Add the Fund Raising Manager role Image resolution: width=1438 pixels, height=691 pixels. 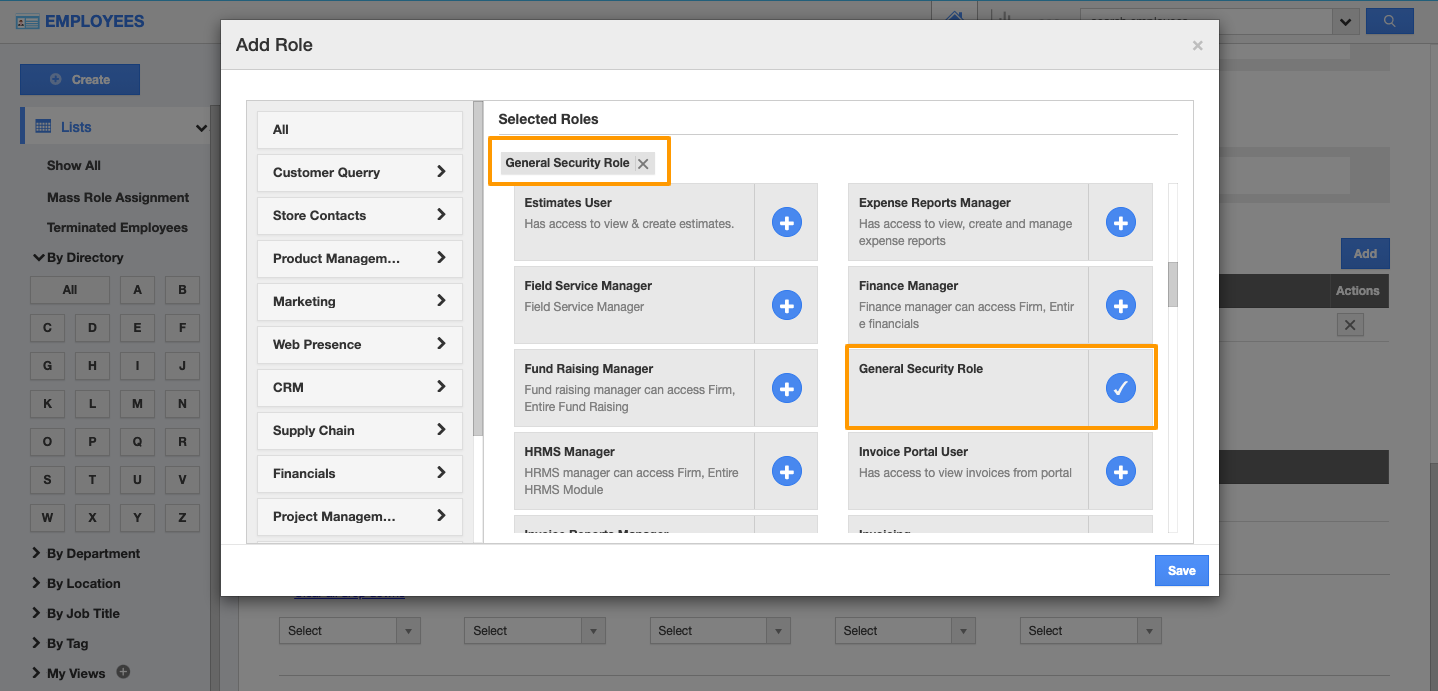[786, 389]
